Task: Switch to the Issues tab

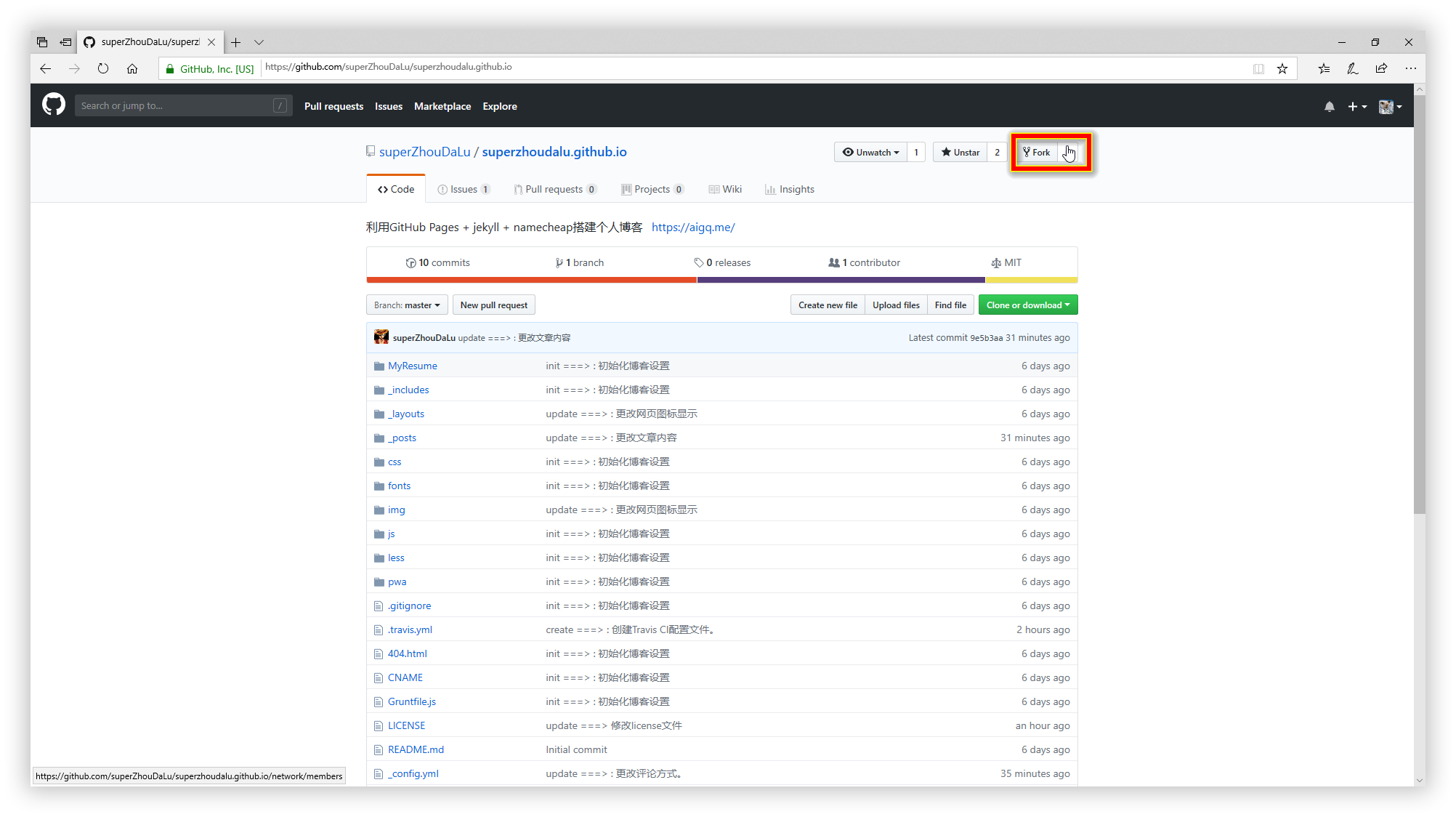Action: coord(464,189)
